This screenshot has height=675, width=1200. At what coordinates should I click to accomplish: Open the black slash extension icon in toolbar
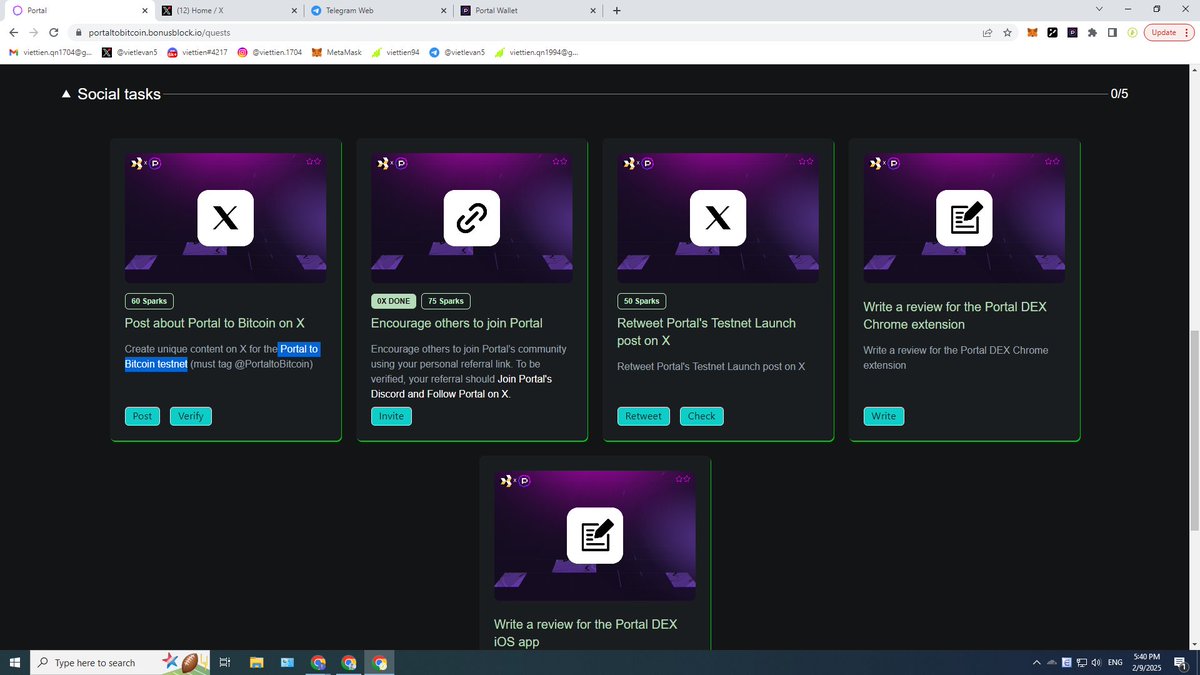click(1053, 32)
